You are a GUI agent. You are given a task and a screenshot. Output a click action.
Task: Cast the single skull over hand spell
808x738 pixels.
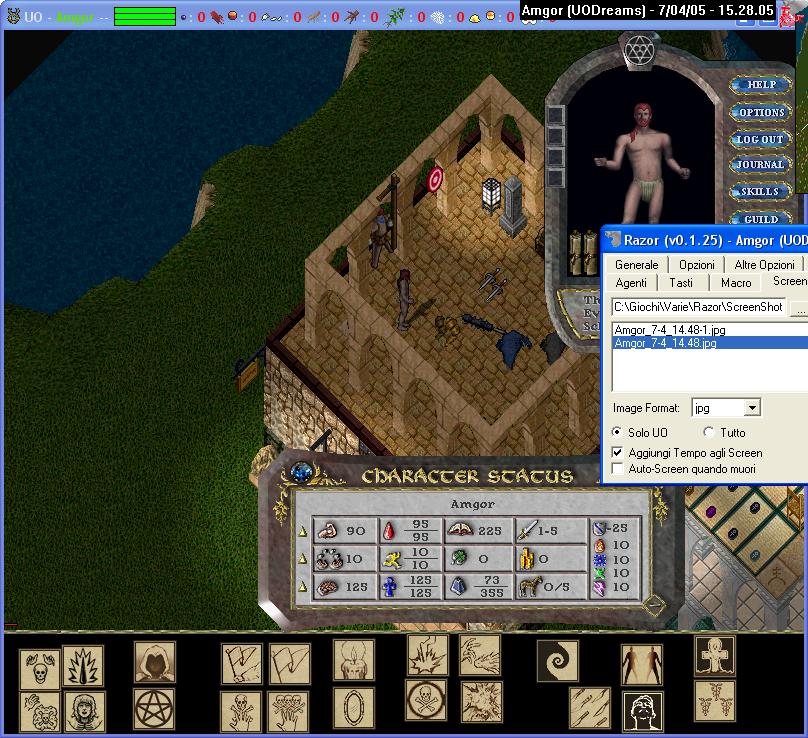click(241, 712)
